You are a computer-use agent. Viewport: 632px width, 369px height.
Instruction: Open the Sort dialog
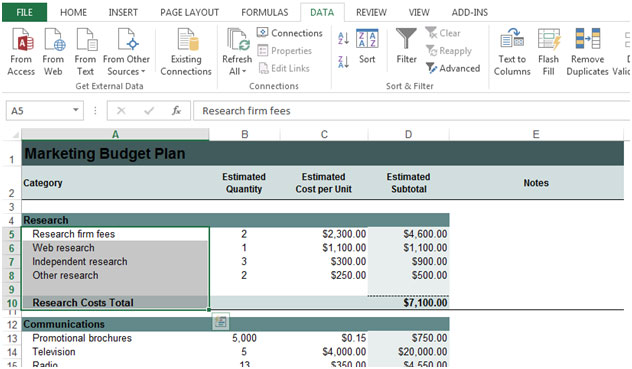pos(367,46)
